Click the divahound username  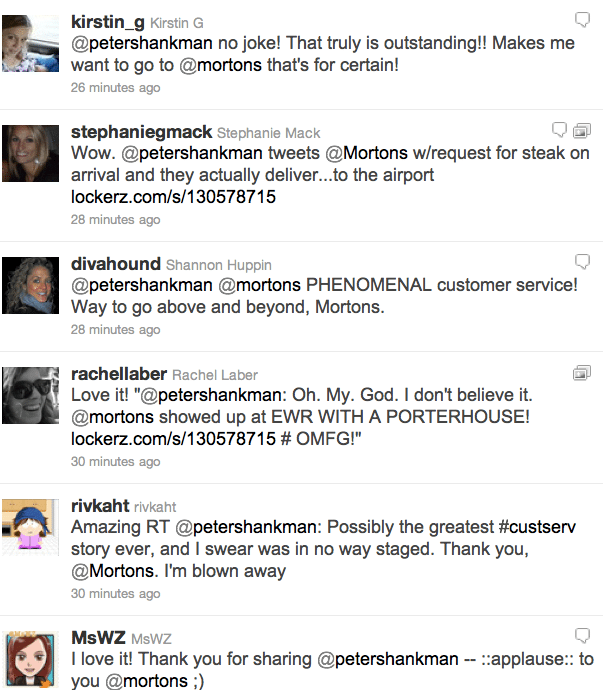click(x=115, y=264)
